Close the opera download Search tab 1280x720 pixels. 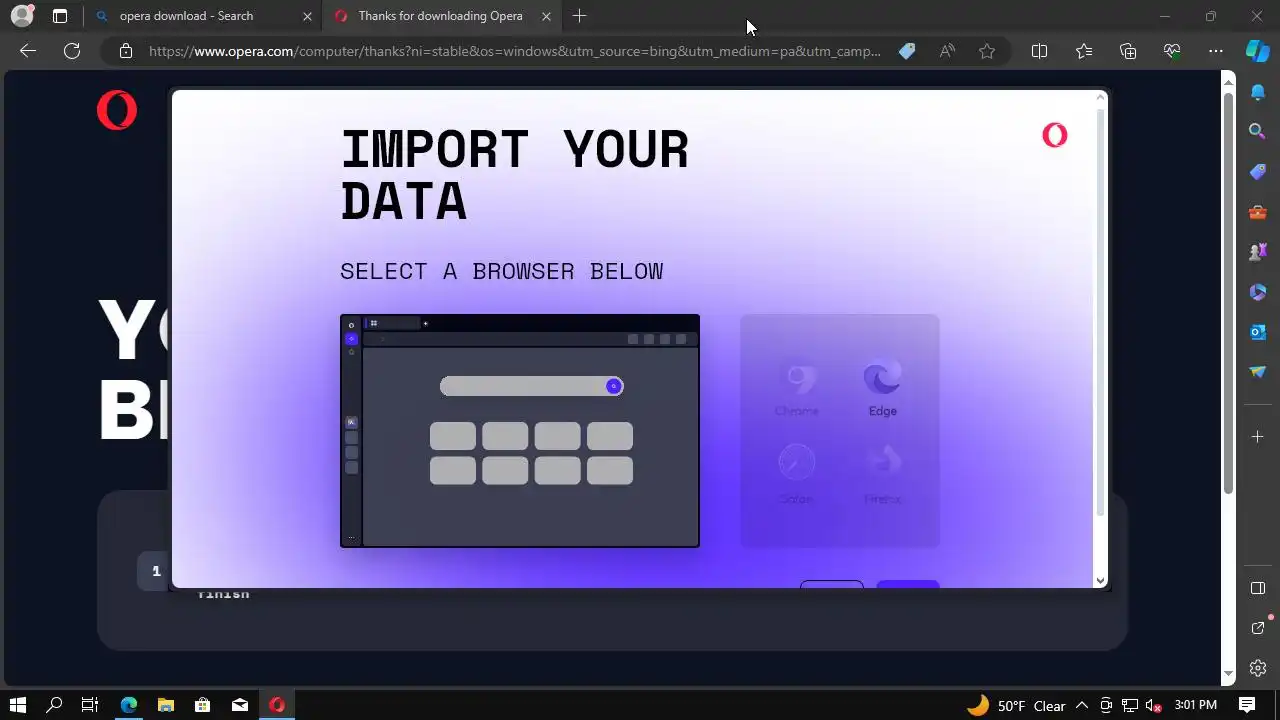pos(307,16)
